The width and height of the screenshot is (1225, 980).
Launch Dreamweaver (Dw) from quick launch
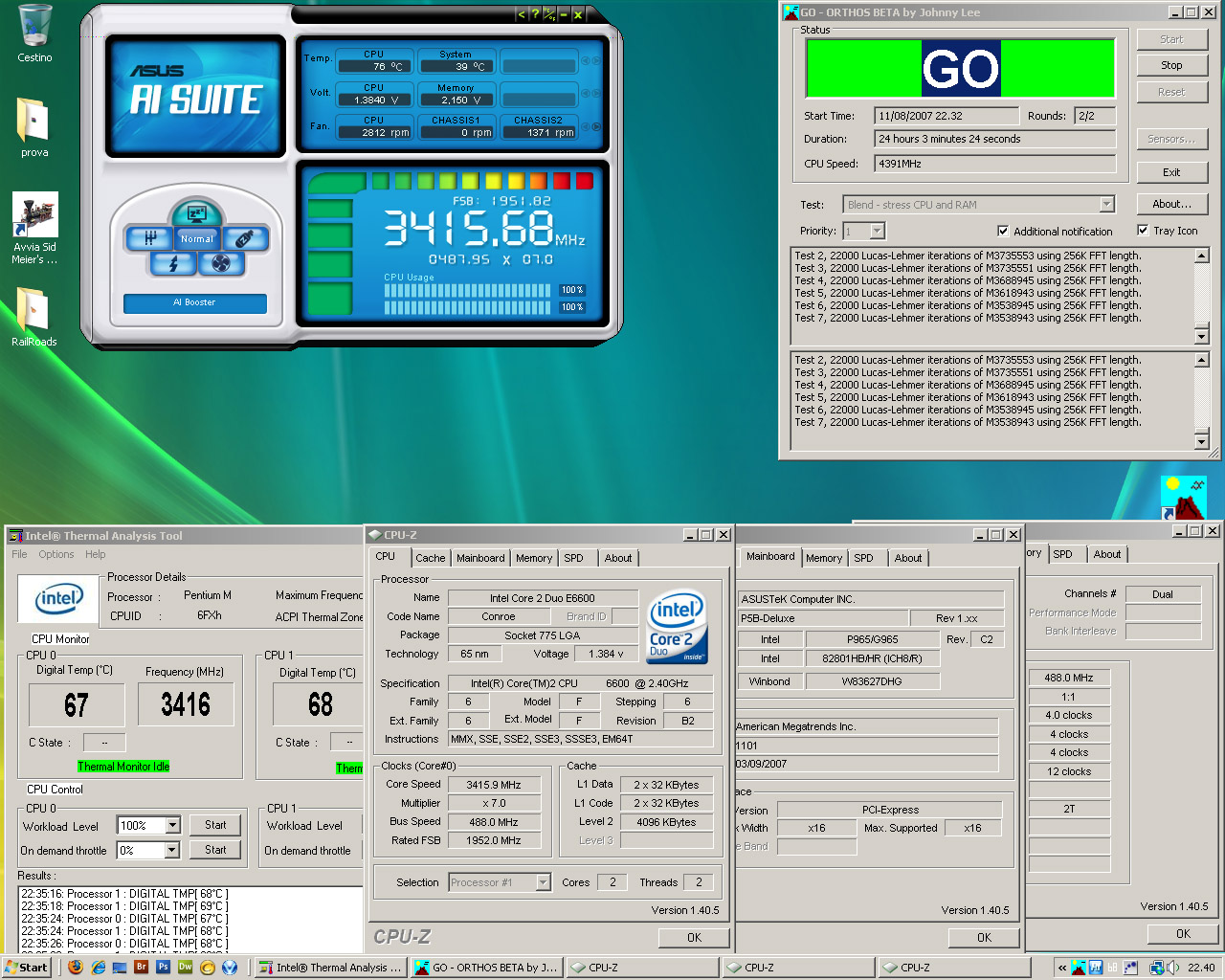(186, 968)
